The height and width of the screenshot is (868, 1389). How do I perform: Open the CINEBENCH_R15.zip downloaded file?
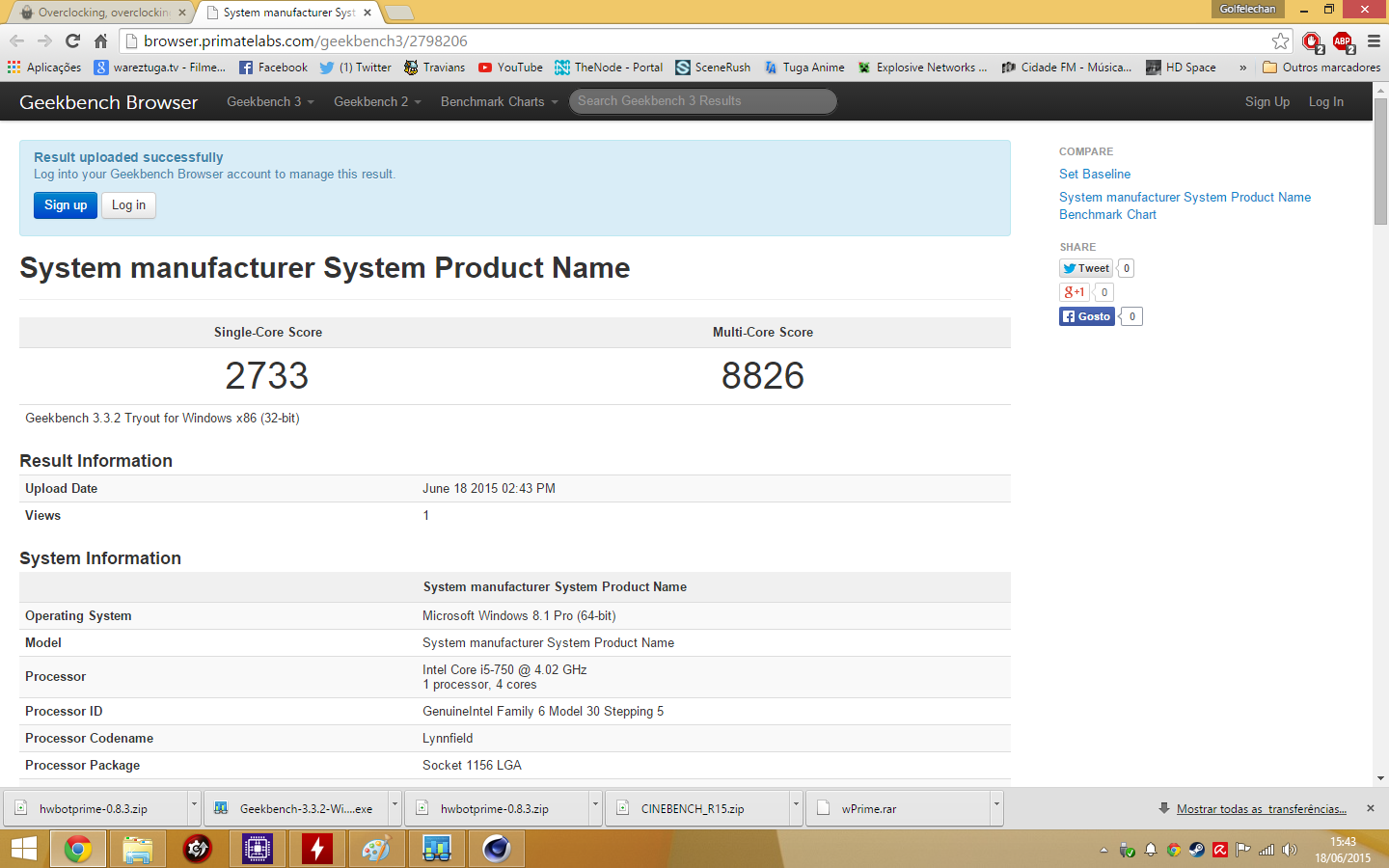[x=697, y=808]
